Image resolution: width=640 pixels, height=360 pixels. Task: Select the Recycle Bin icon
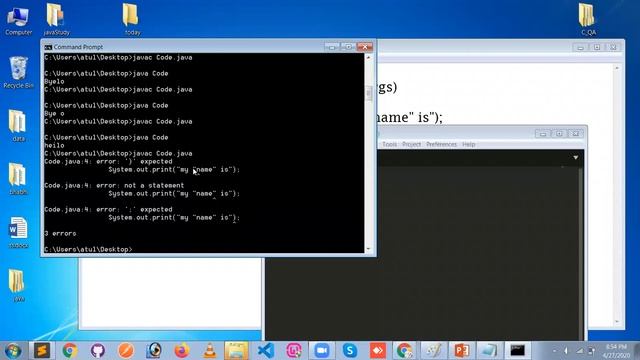click(x=18, y=73)
